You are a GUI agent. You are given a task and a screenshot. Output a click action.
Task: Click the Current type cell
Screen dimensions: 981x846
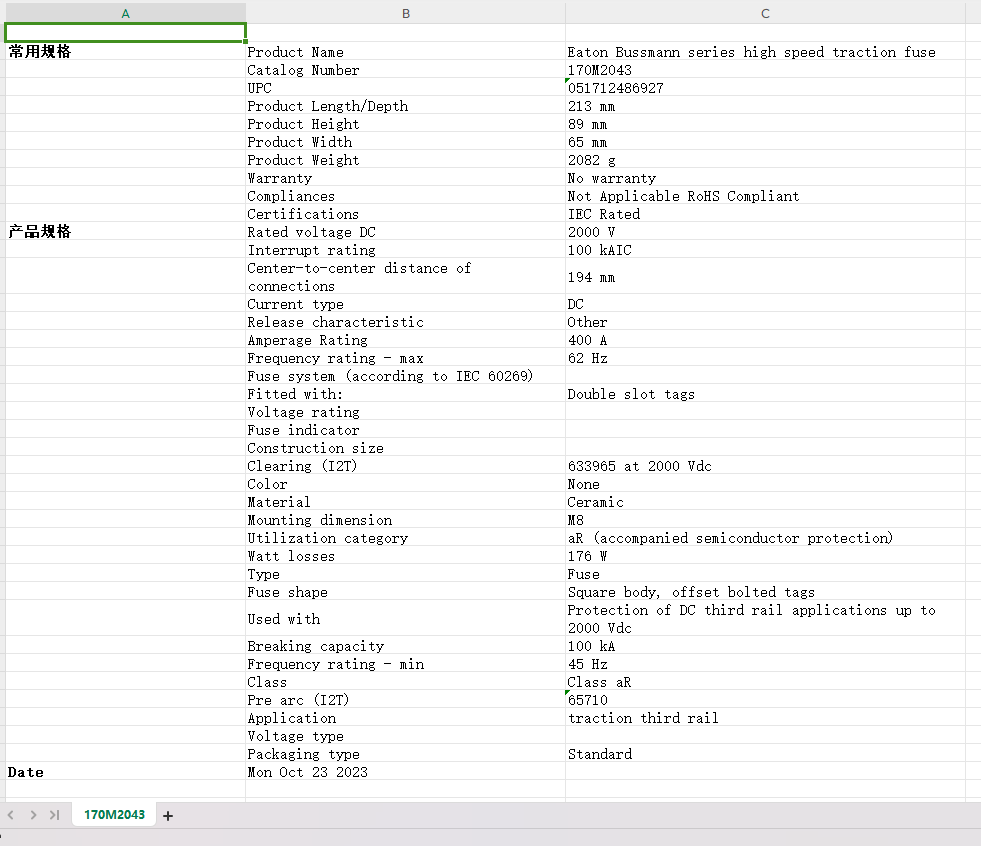click(405, 303)
